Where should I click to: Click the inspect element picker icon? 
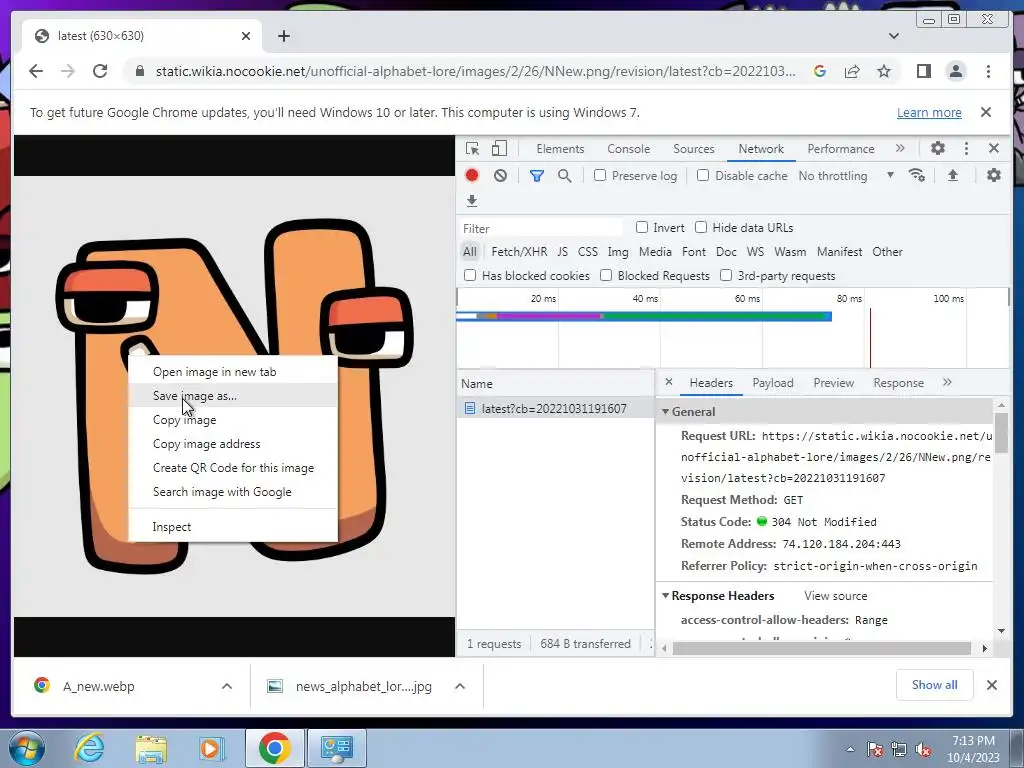pyautogui.click(x=472, y=149)
